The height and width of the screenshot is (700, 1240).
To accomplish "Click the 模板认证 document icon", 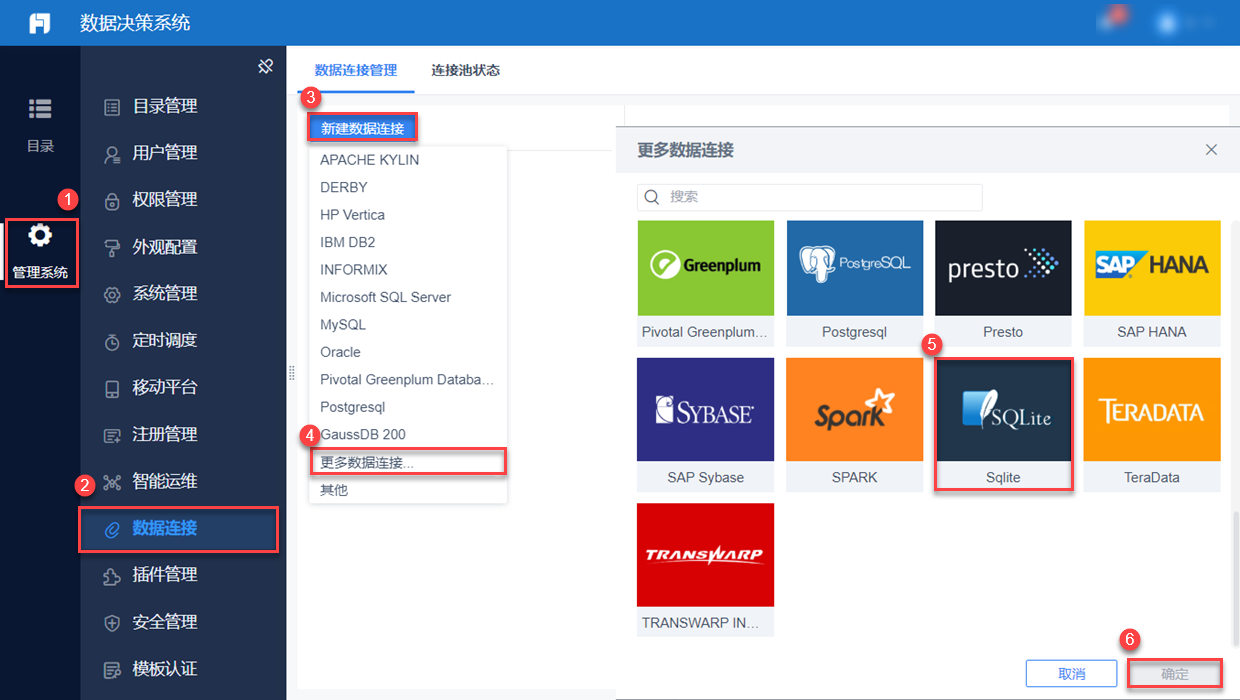I will [112, 669].
